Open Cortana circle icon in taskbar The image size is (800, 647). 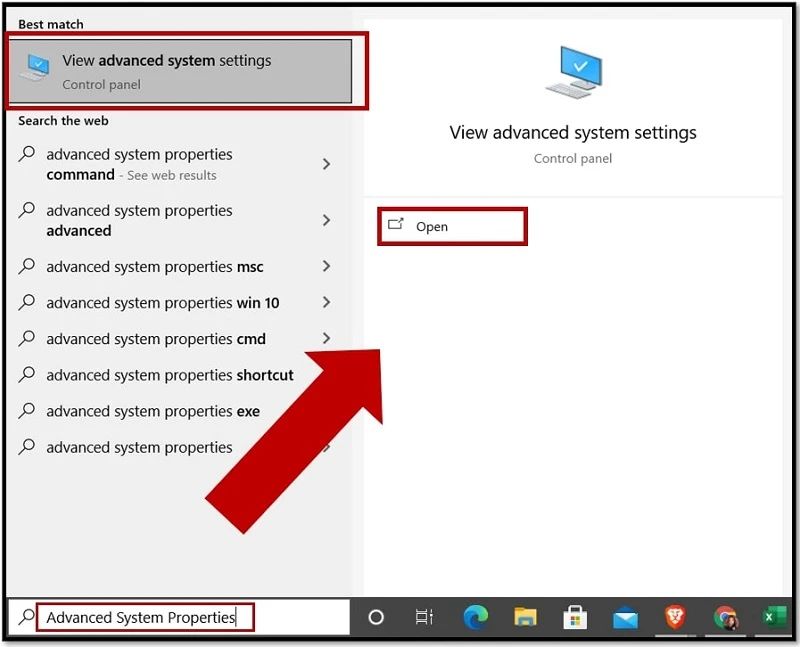(x=376, y=617)
